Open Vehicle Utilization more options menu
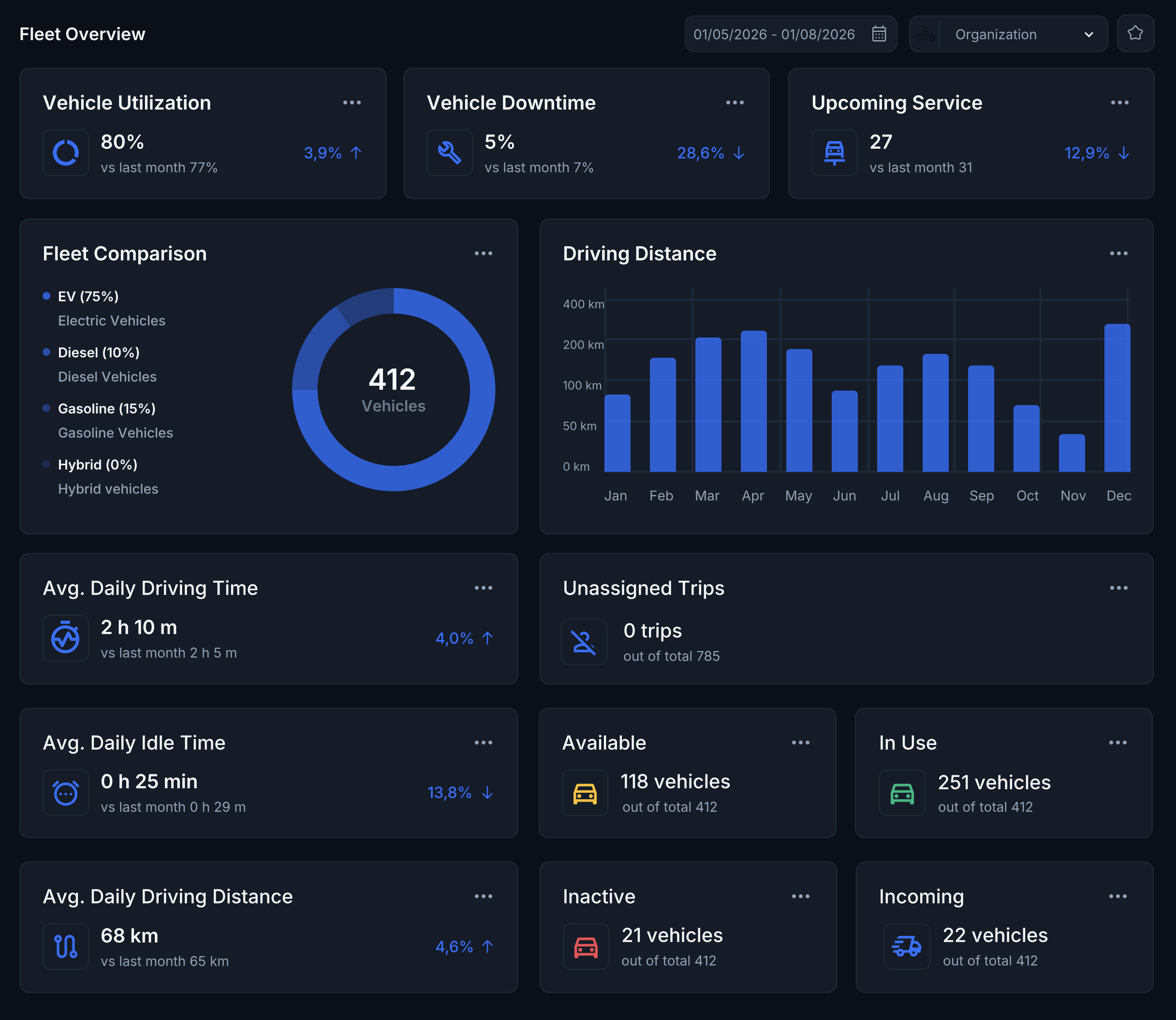 (x=352, y=102)
